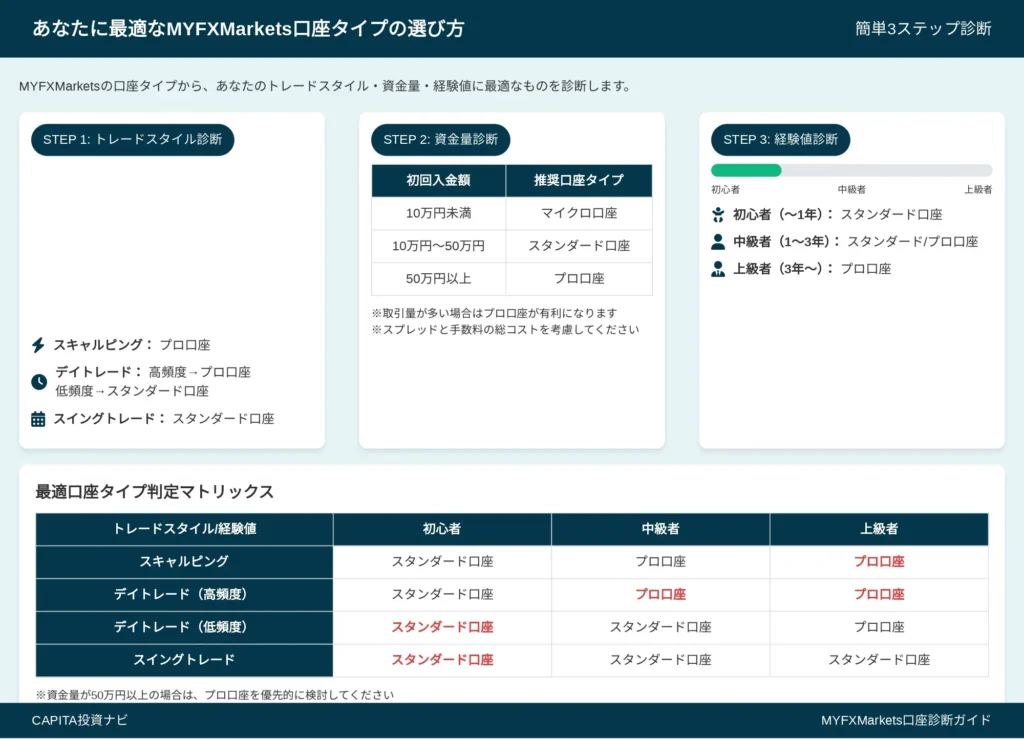
Task: Click the 10万円〜50万円 cell
Action: tap(439, 246)
